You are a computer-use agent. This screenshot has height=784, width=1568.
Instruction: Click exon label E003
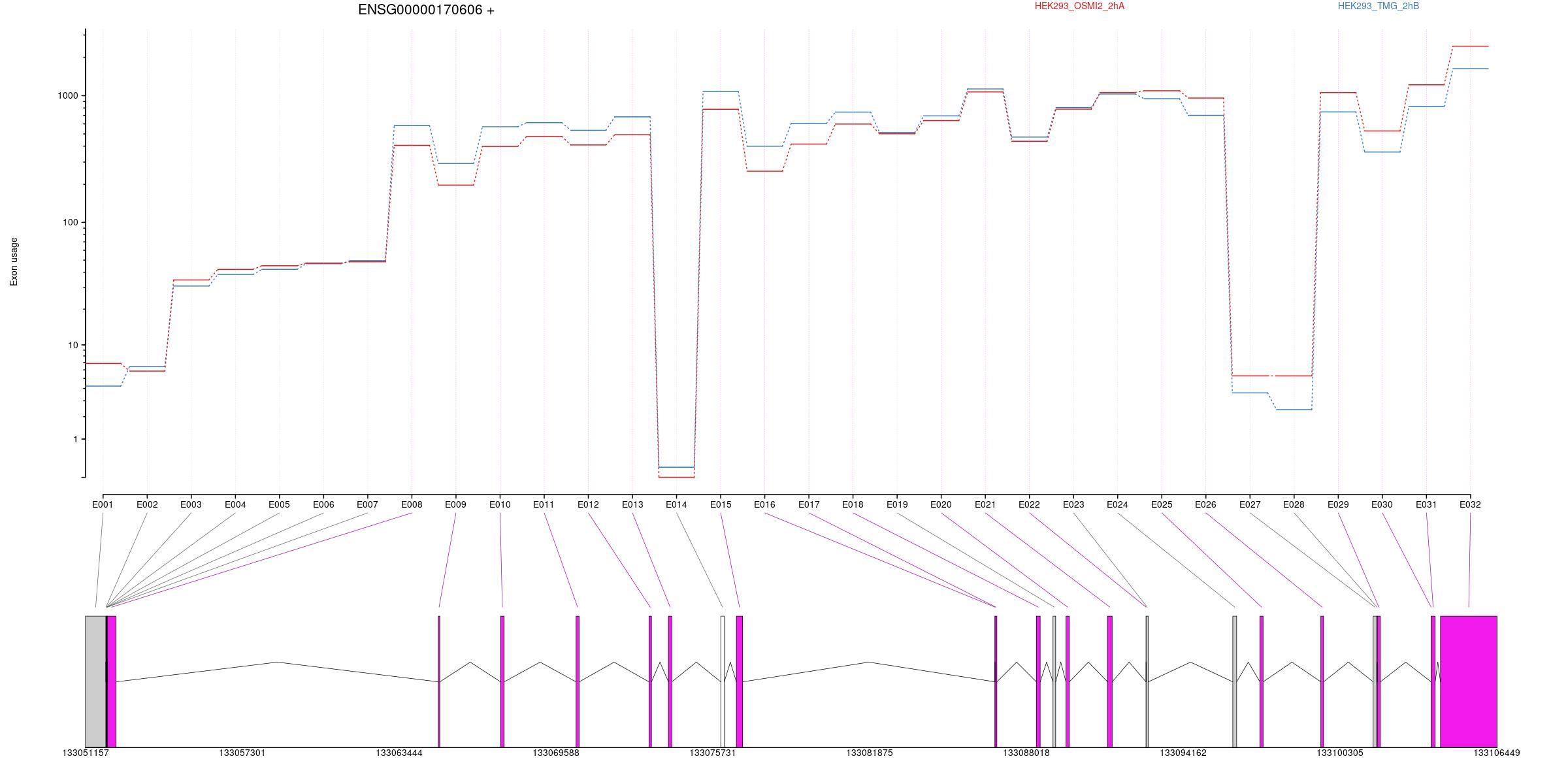[191, 504]
